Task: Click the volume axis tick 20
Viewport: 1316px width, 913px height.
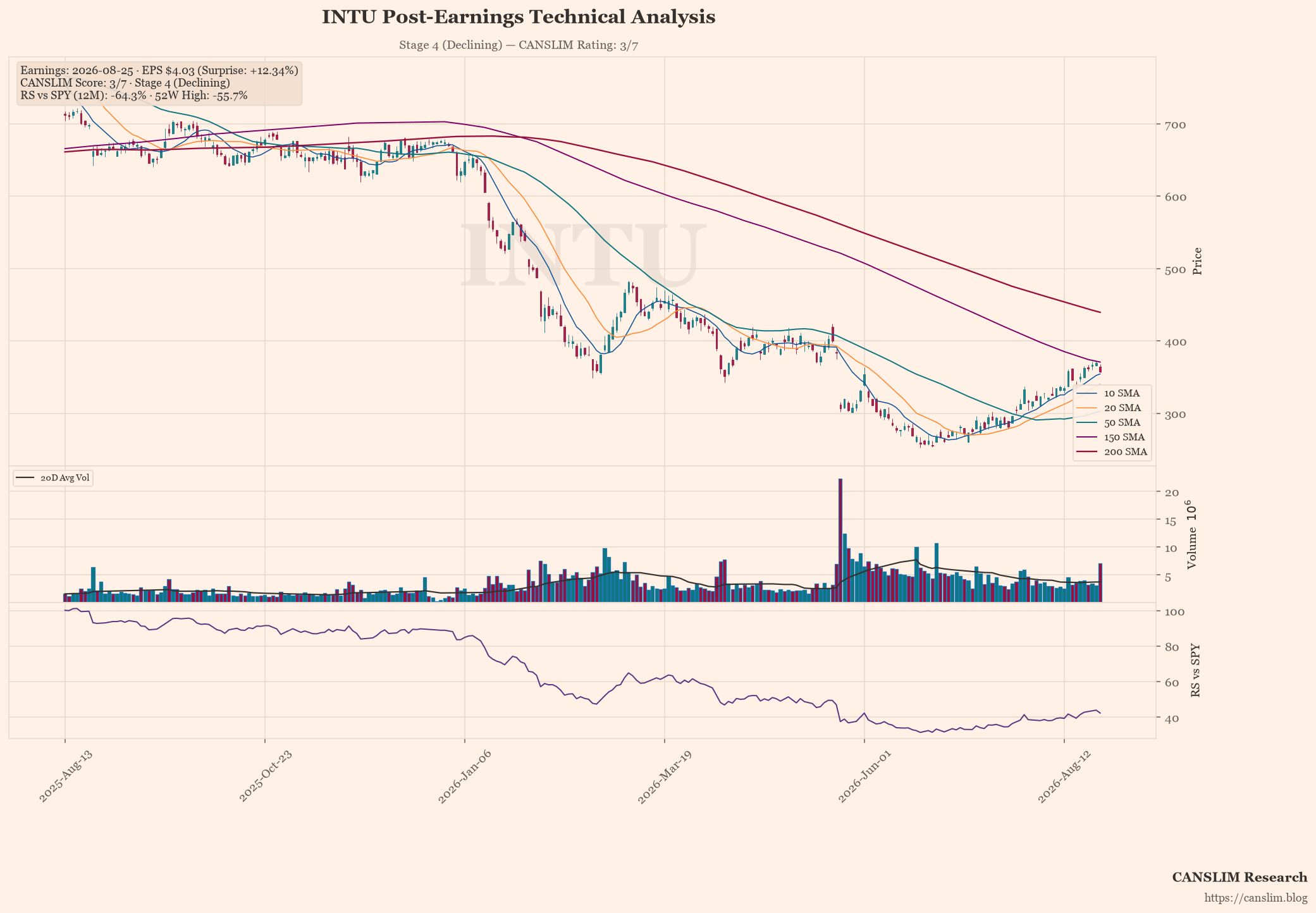Action: (x=1171, y=493)
